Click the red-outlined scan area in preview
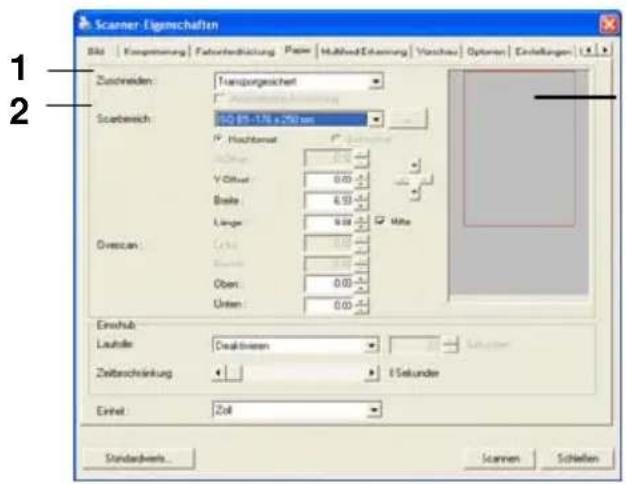The height and width of the screenshot is (484, 626). [519, 149]
